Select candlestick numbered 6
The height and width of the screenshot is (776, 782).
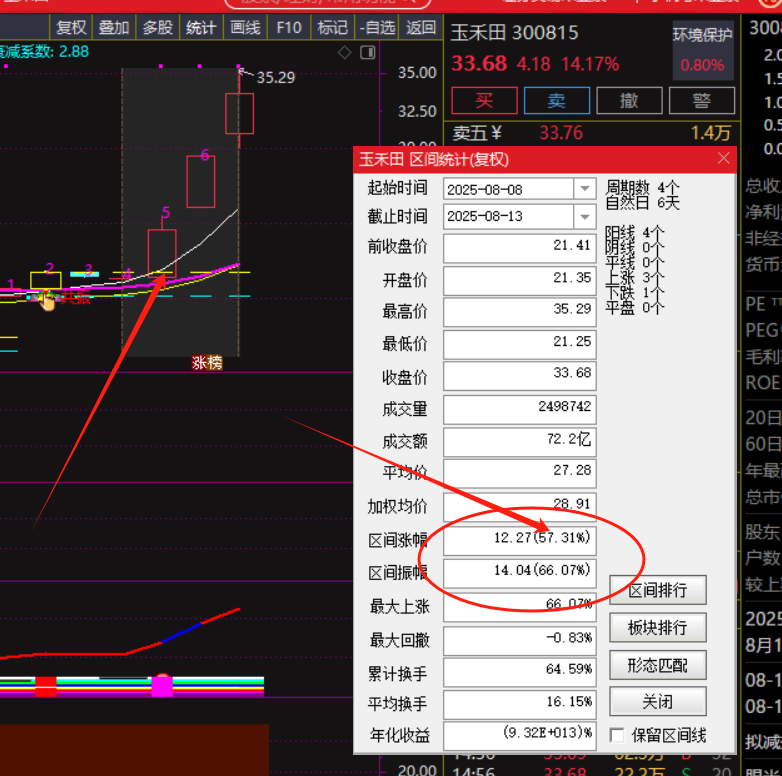[200, 182]
